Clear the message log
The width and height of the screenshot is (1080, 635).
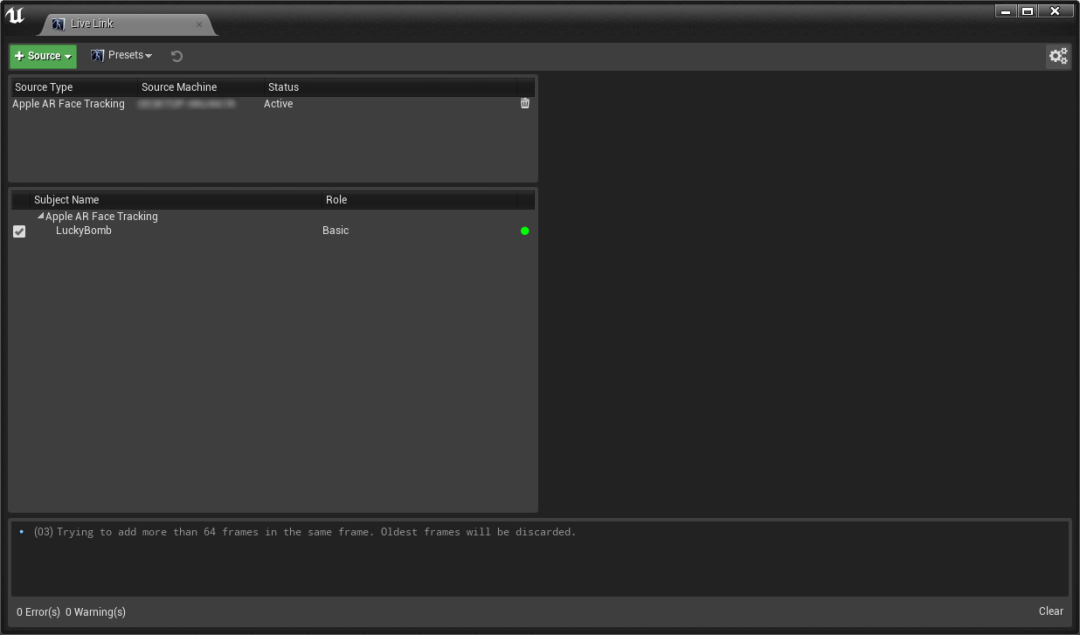(1050, 611)
